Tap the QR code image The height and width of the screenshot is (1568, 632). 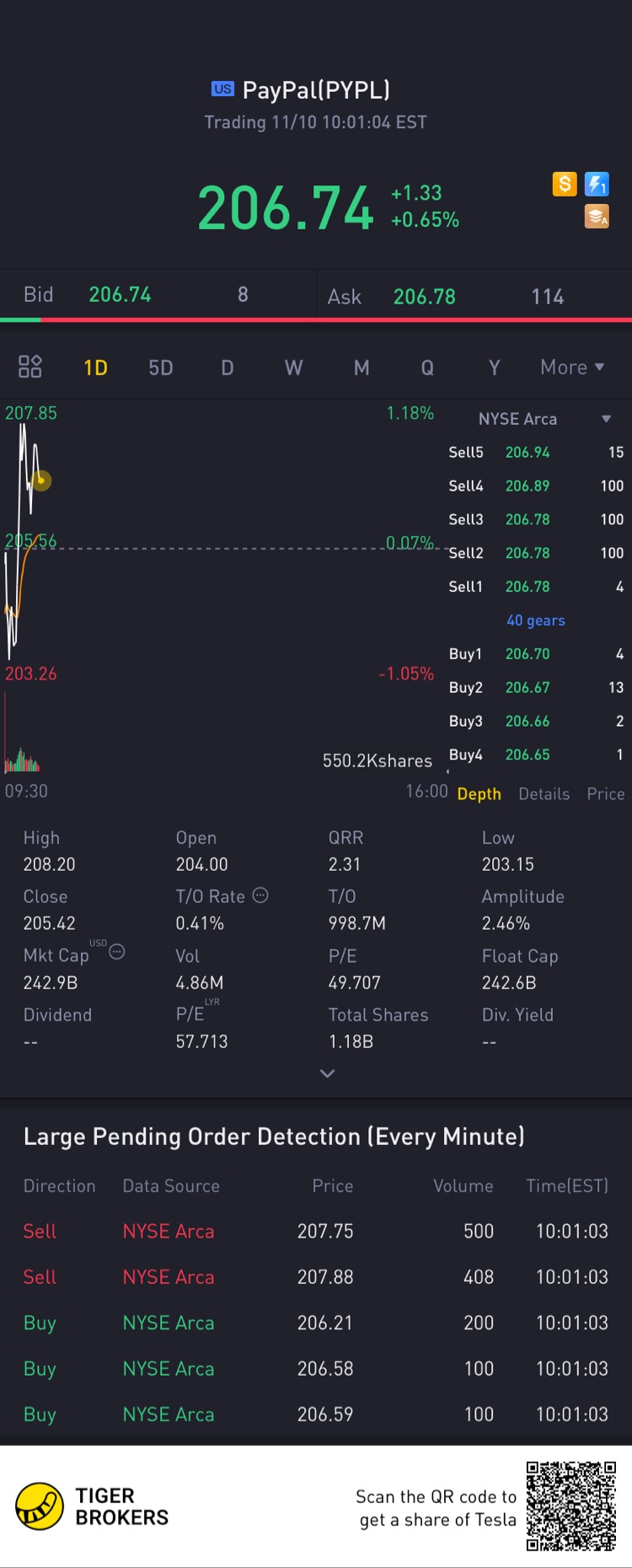click(571, 1506)
